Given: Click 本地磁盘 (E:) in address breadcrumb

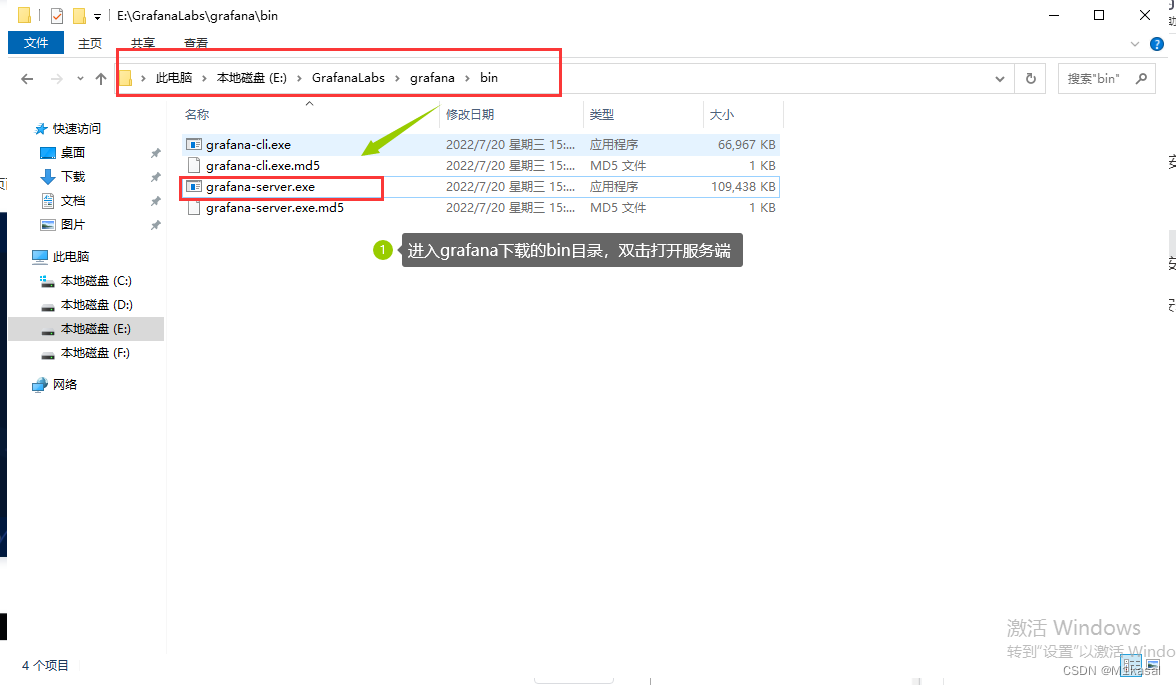Looking at the screenshot, I should coord(251,78).
